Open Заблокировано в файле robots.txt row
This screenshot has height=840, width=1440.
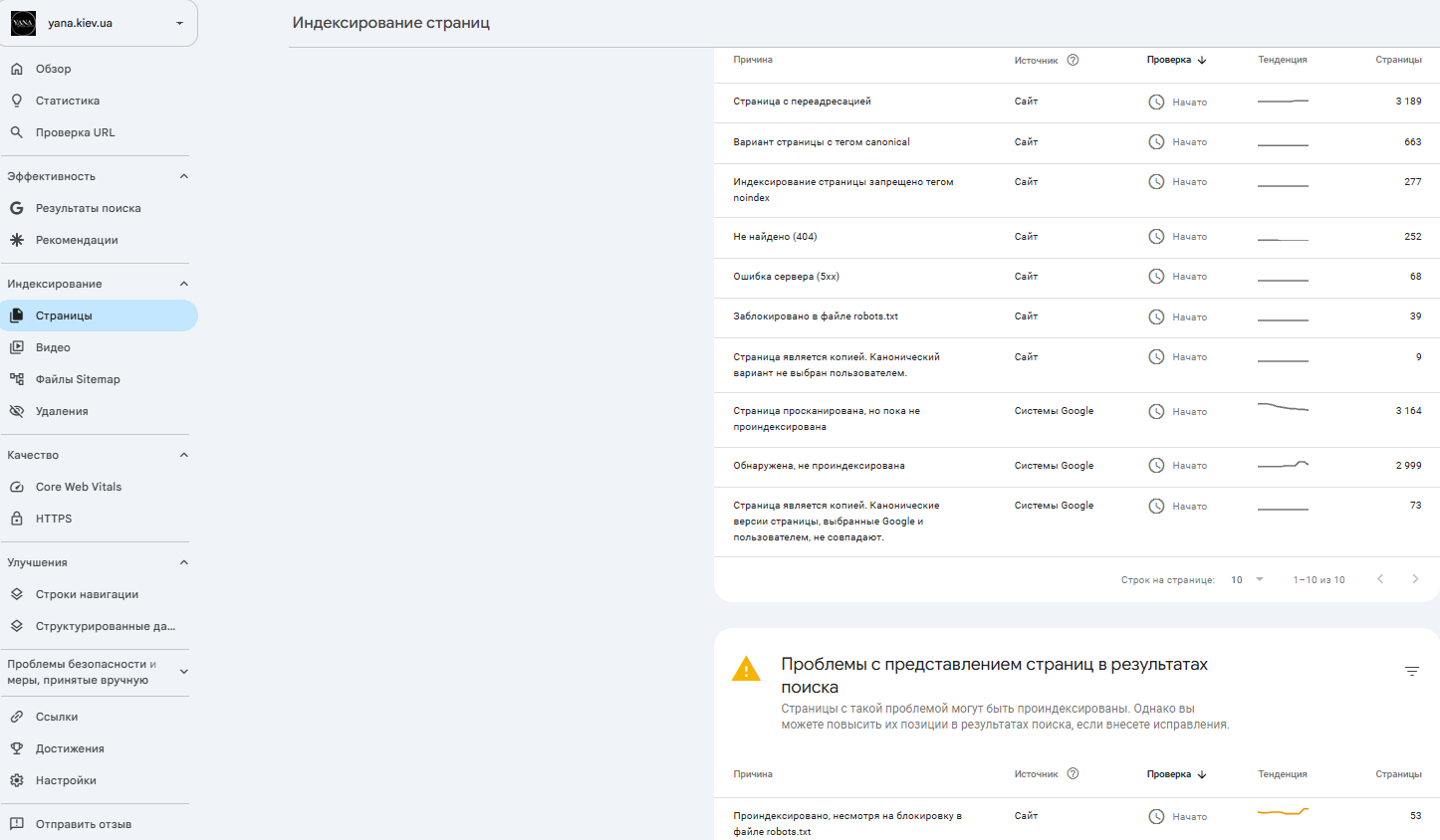1077,316
